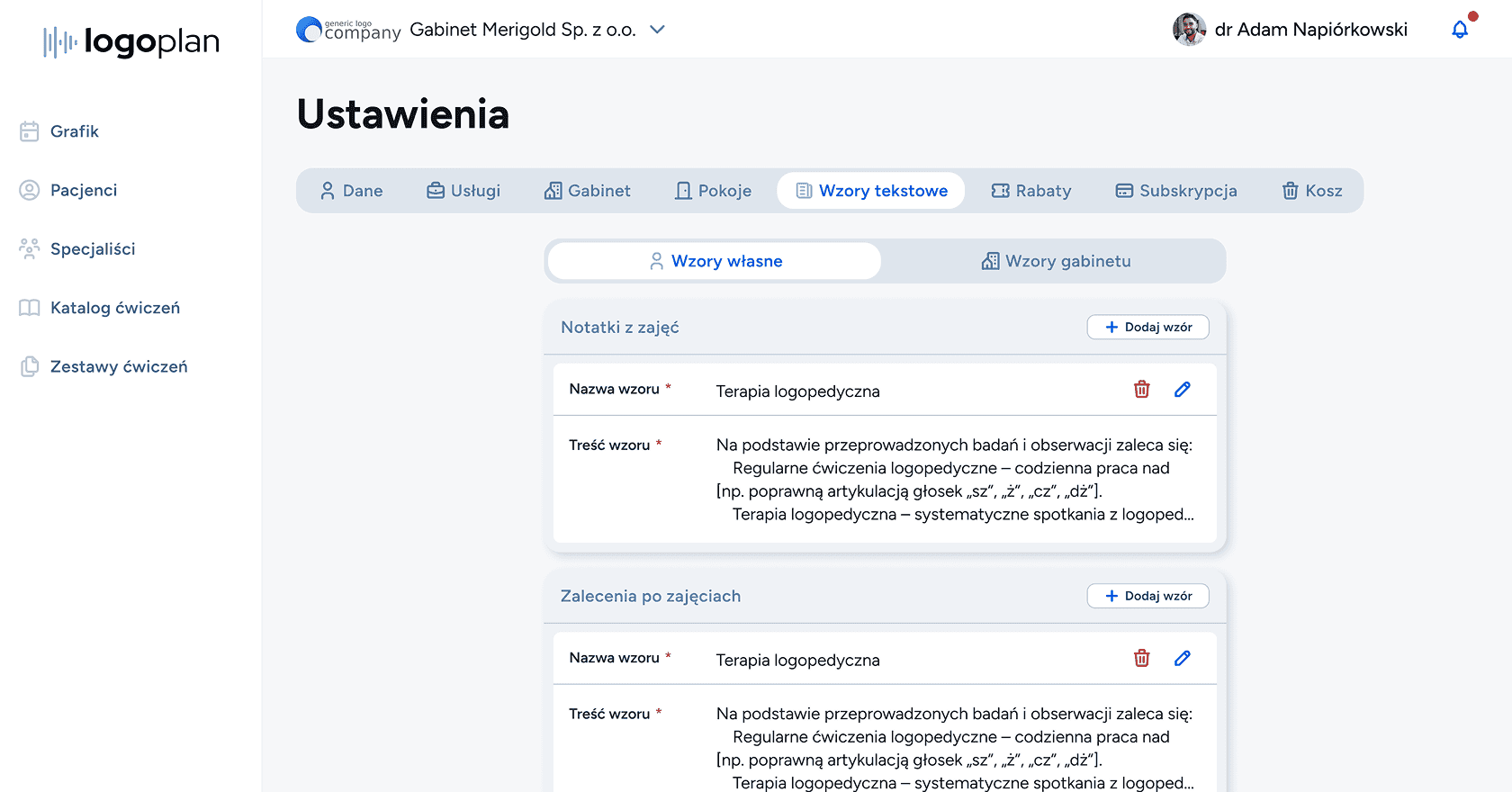Switch to the Usługi tab
This screenshot has height=792, width=1512.
pyautogui.click(x=463, y=191)
